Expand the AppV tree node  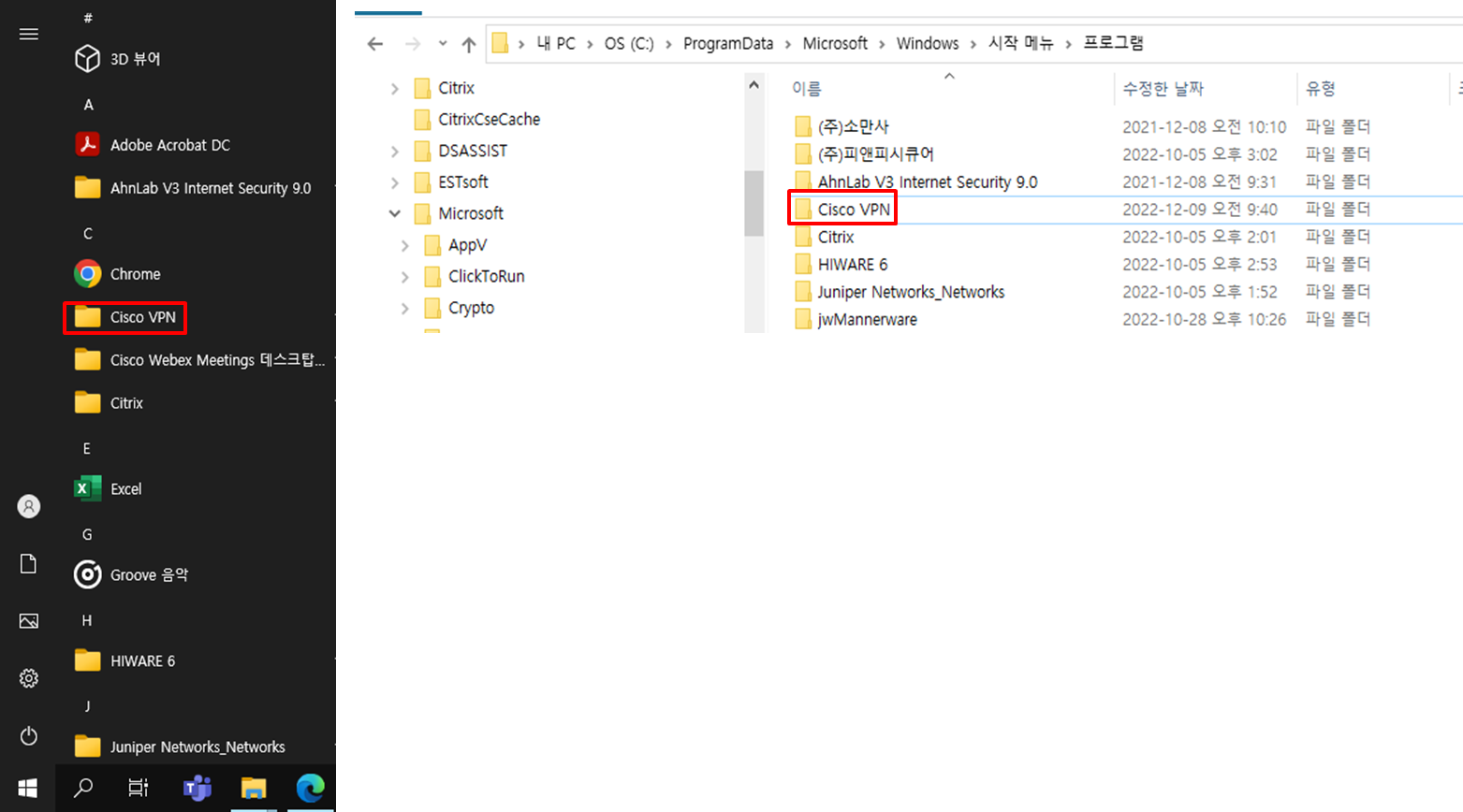point(405,245)
